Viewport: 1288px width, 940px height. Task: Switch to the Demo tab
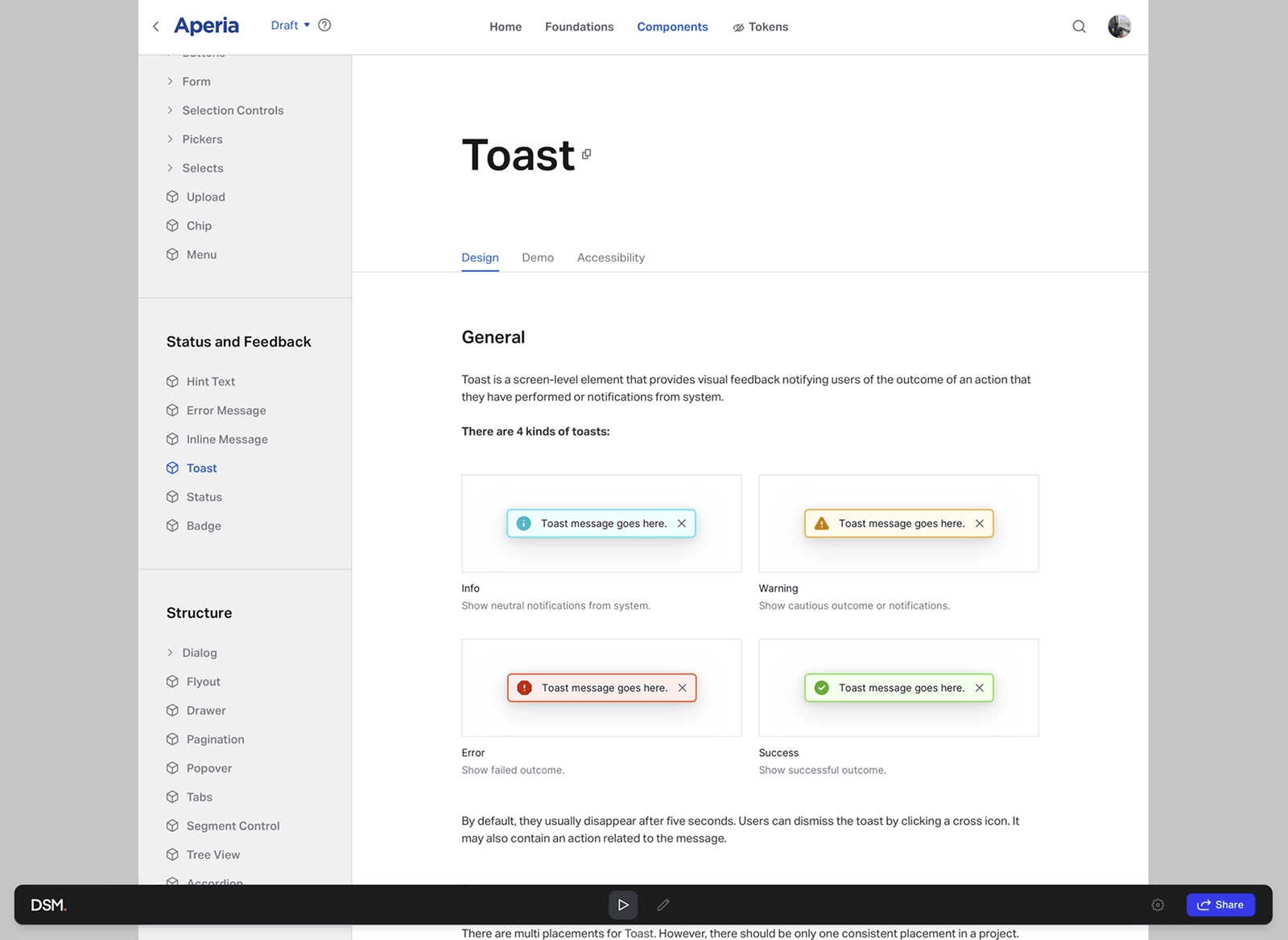point(537,258)
